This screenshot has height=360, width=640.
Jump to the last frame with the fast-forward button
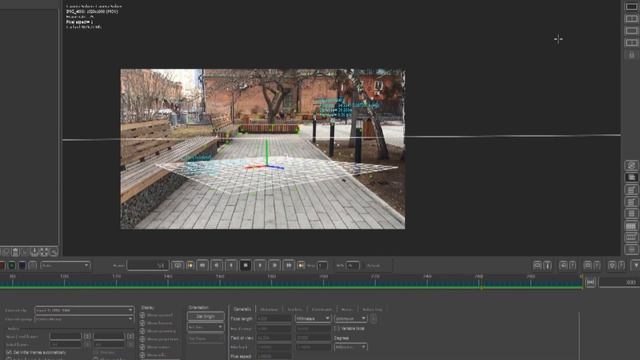click(289, 265)
